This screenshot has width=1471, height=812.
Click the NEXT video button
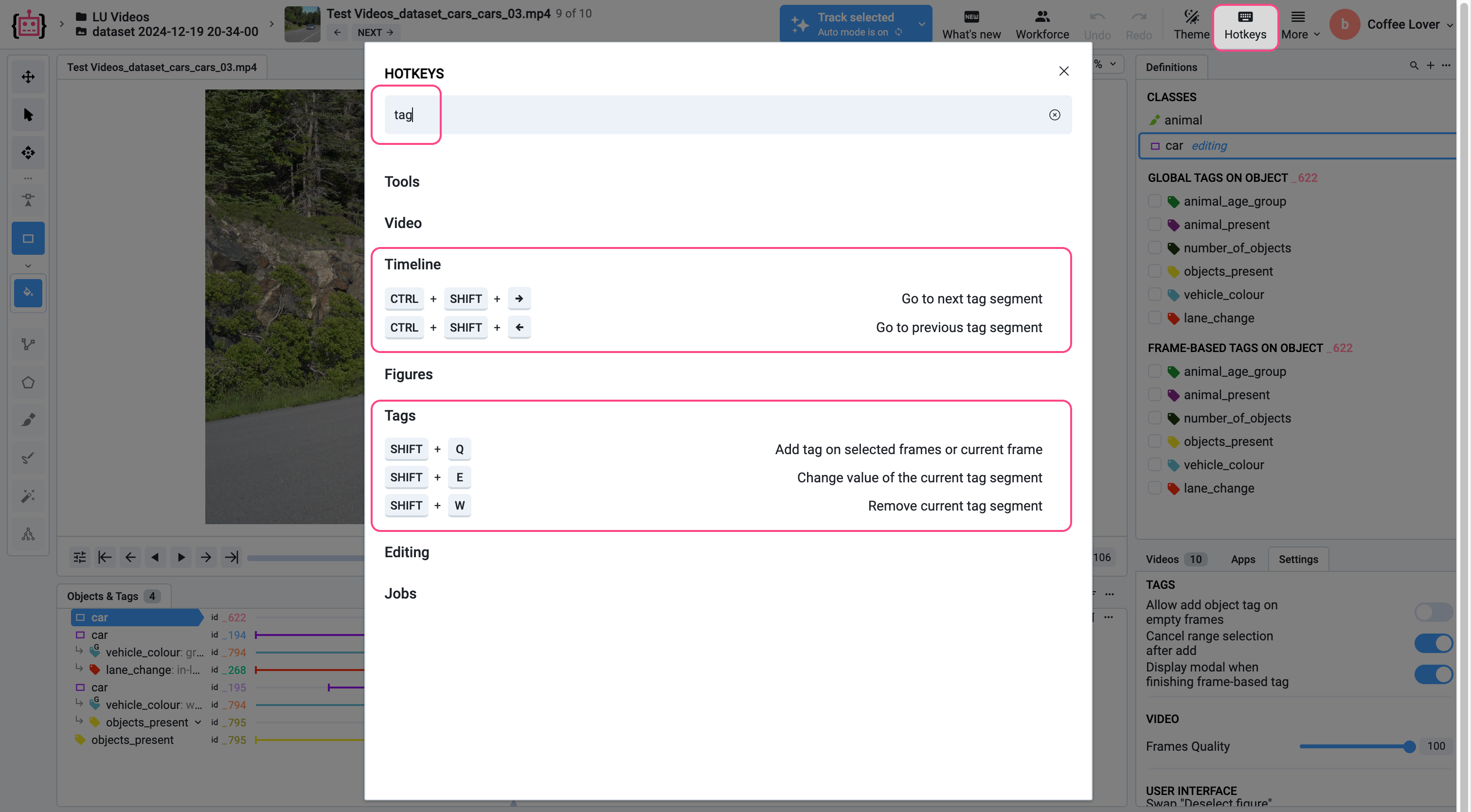point(375,33)
